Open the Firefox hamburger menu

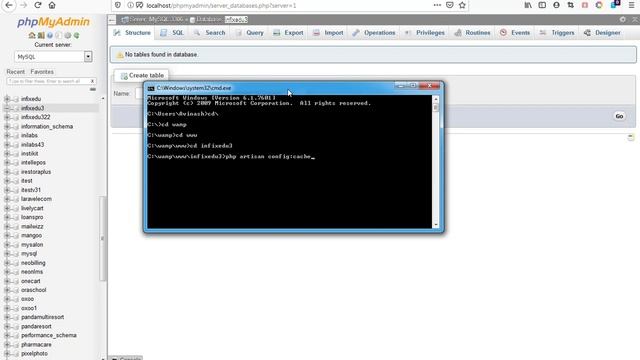tap(631, 5)
